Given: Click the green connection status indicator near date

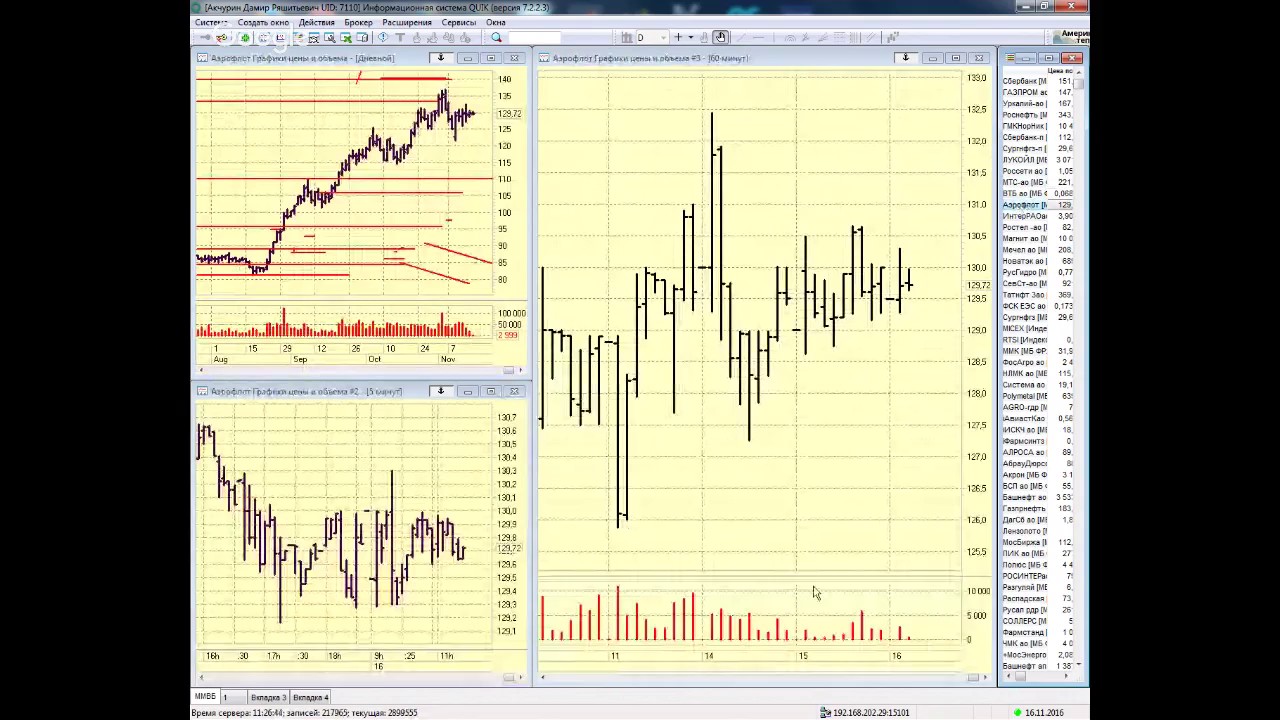Looking at the screenshot, I should point(1018,713).
